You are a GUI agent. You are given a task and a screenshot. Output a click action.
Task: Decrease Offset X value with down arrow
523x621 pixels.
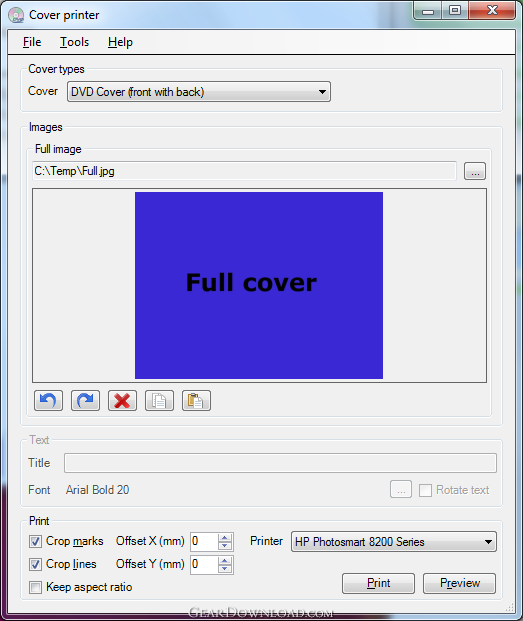point(225,546)
